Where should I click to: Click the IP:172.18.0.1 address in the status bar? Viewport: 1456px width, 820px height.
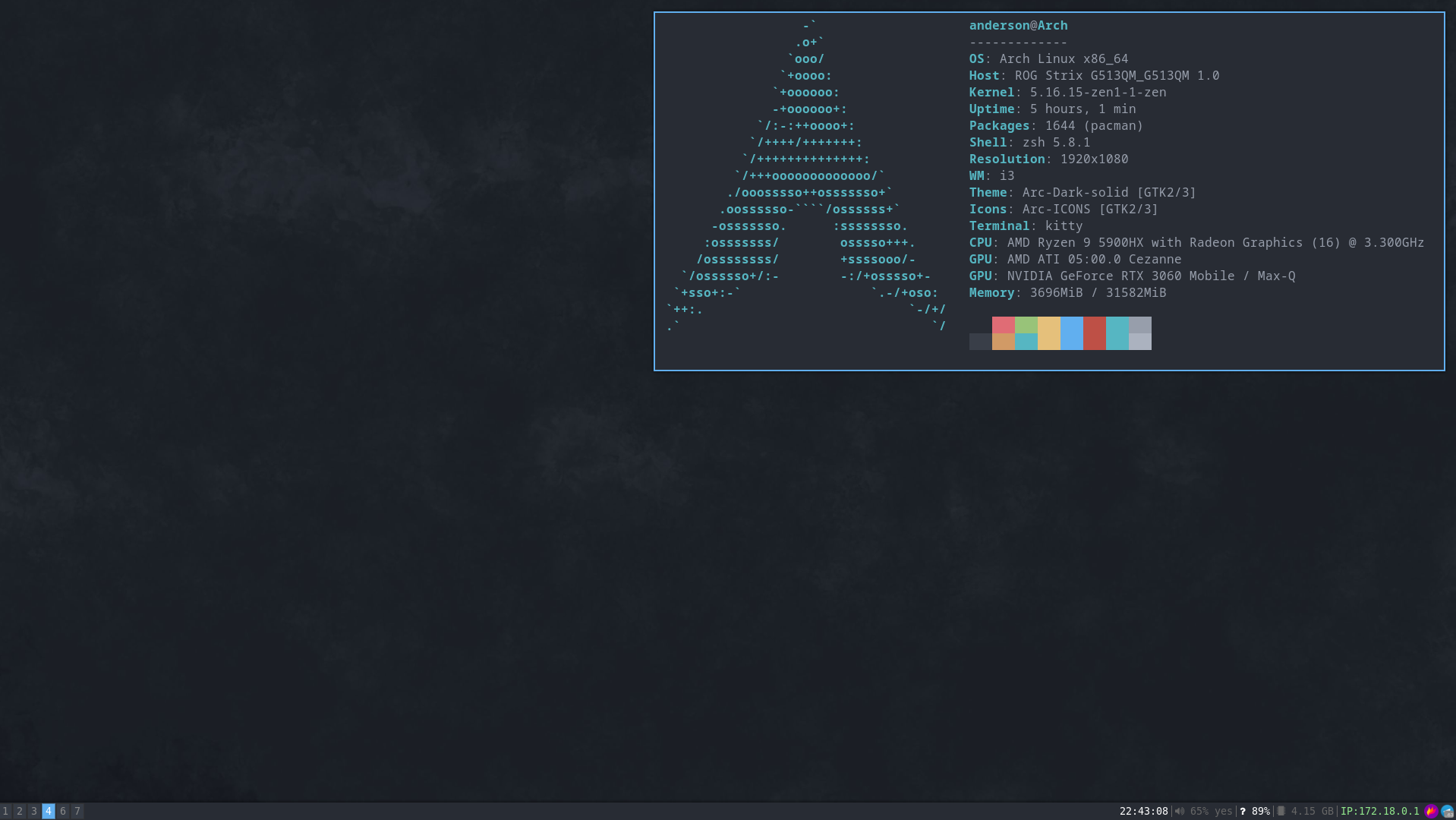click(1382, 811)
